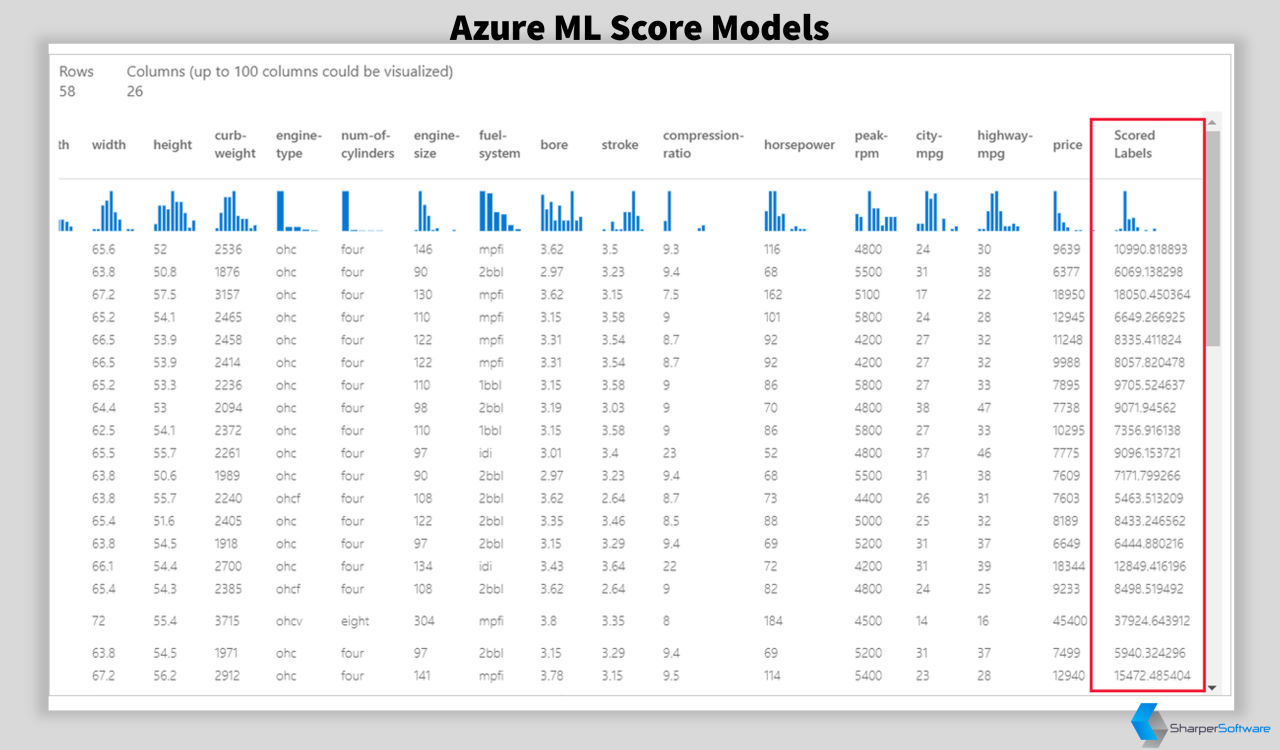
Task: Click the Scored Labels histogram
Action: (1136, 211)
